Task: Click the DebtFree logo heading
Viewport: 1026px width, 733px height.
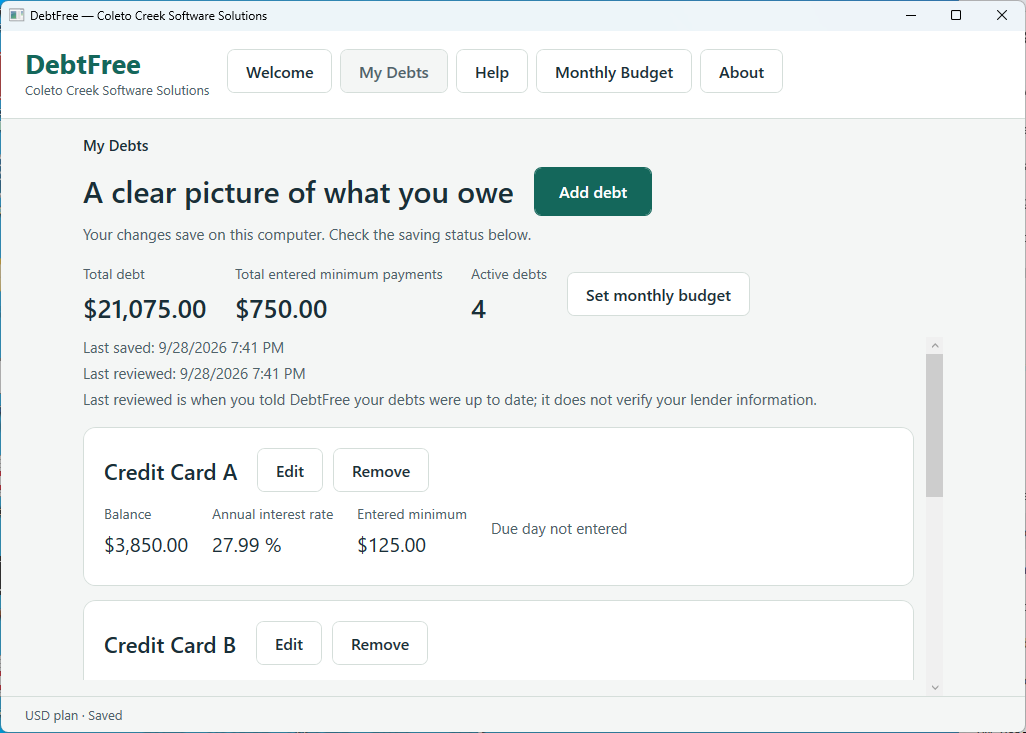Action: pyautogui.click(x=83, y=65)
